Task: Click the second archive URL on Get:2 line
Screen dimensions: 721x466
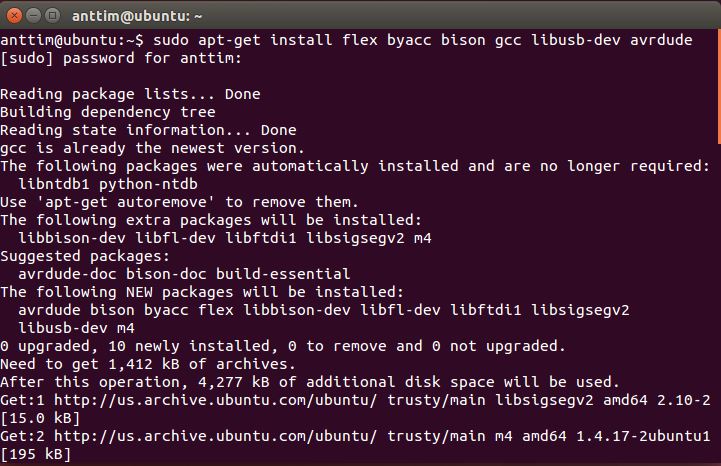Action: (215, 436)
